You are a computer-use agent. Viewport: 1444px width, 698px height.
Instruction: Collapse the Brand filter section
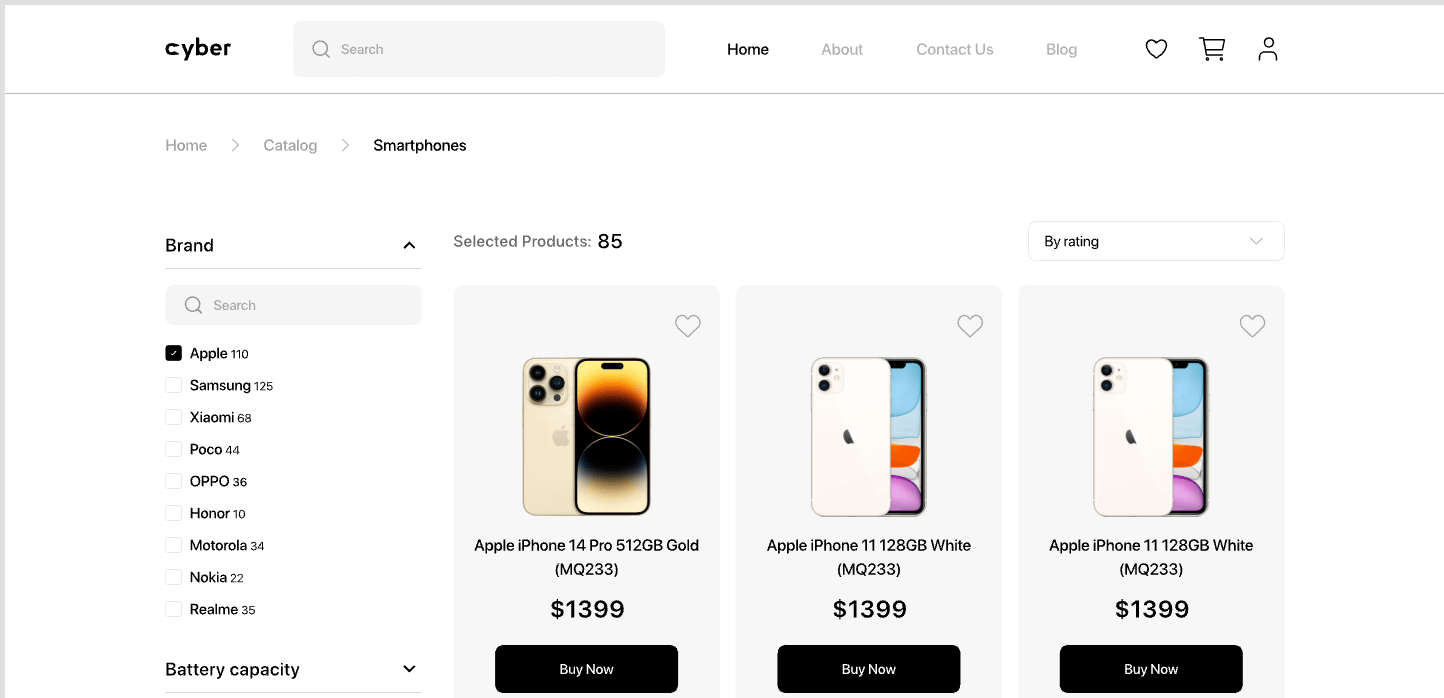point(408,245)
